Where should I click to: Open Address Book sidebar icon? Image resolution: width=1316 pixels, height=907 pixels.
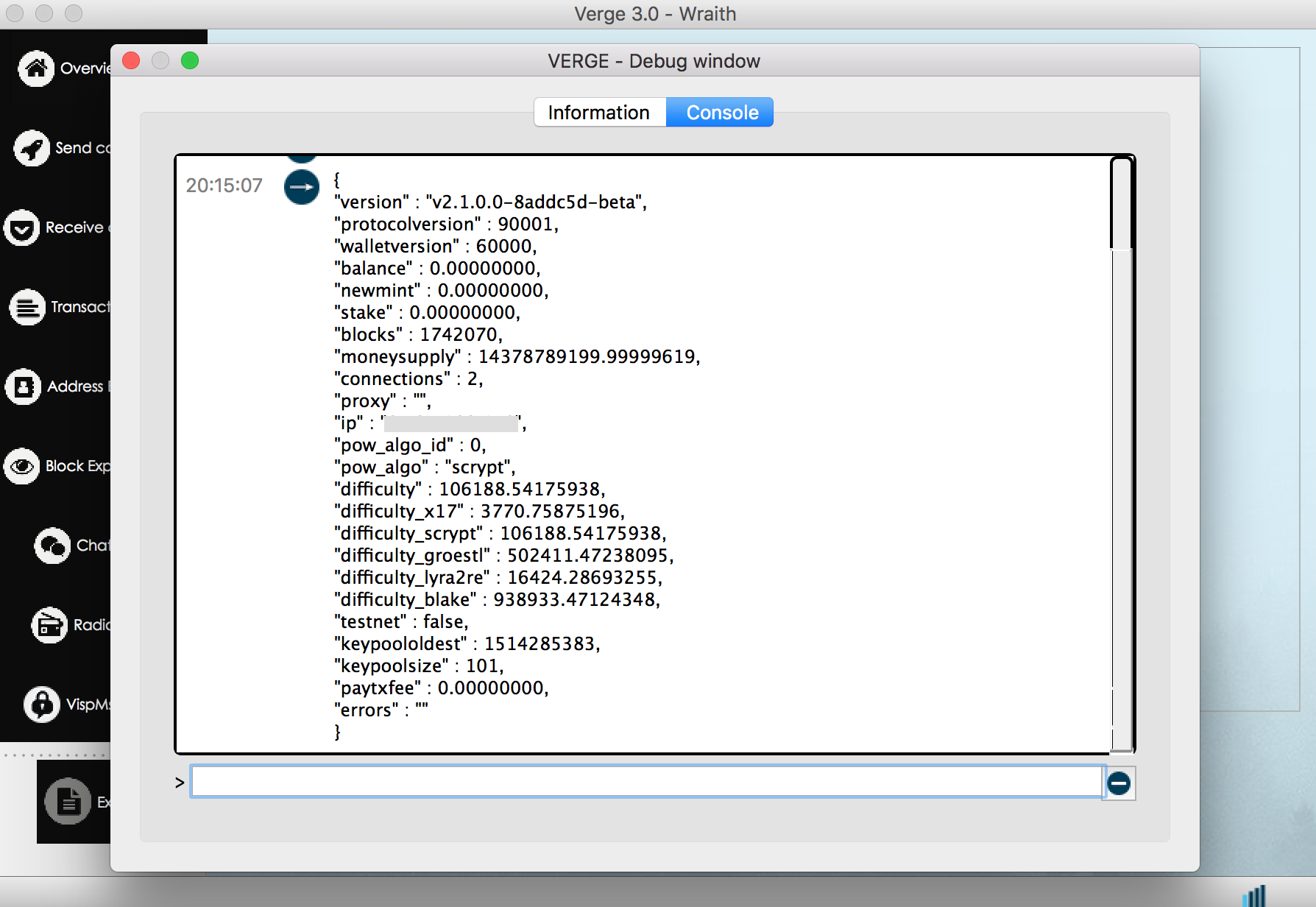pos(24,387)
